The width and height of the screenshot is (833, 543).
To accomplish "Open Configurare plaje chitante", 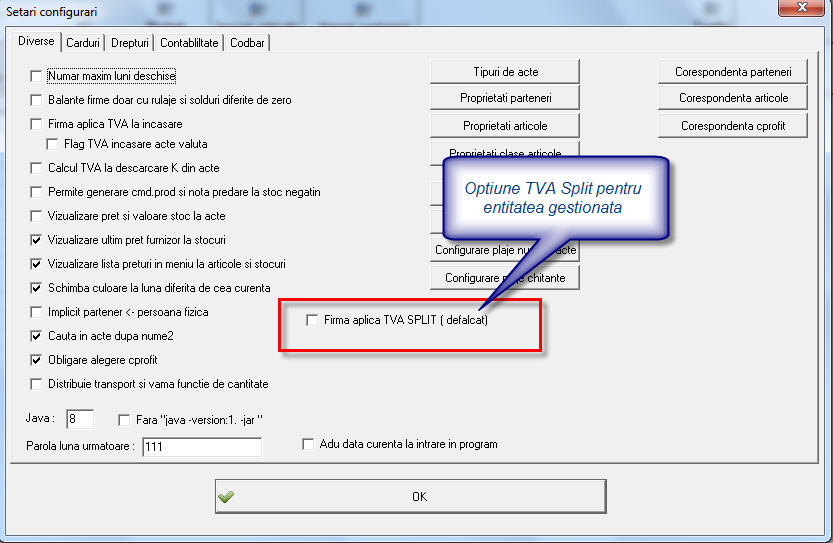I will pos(505,278).
